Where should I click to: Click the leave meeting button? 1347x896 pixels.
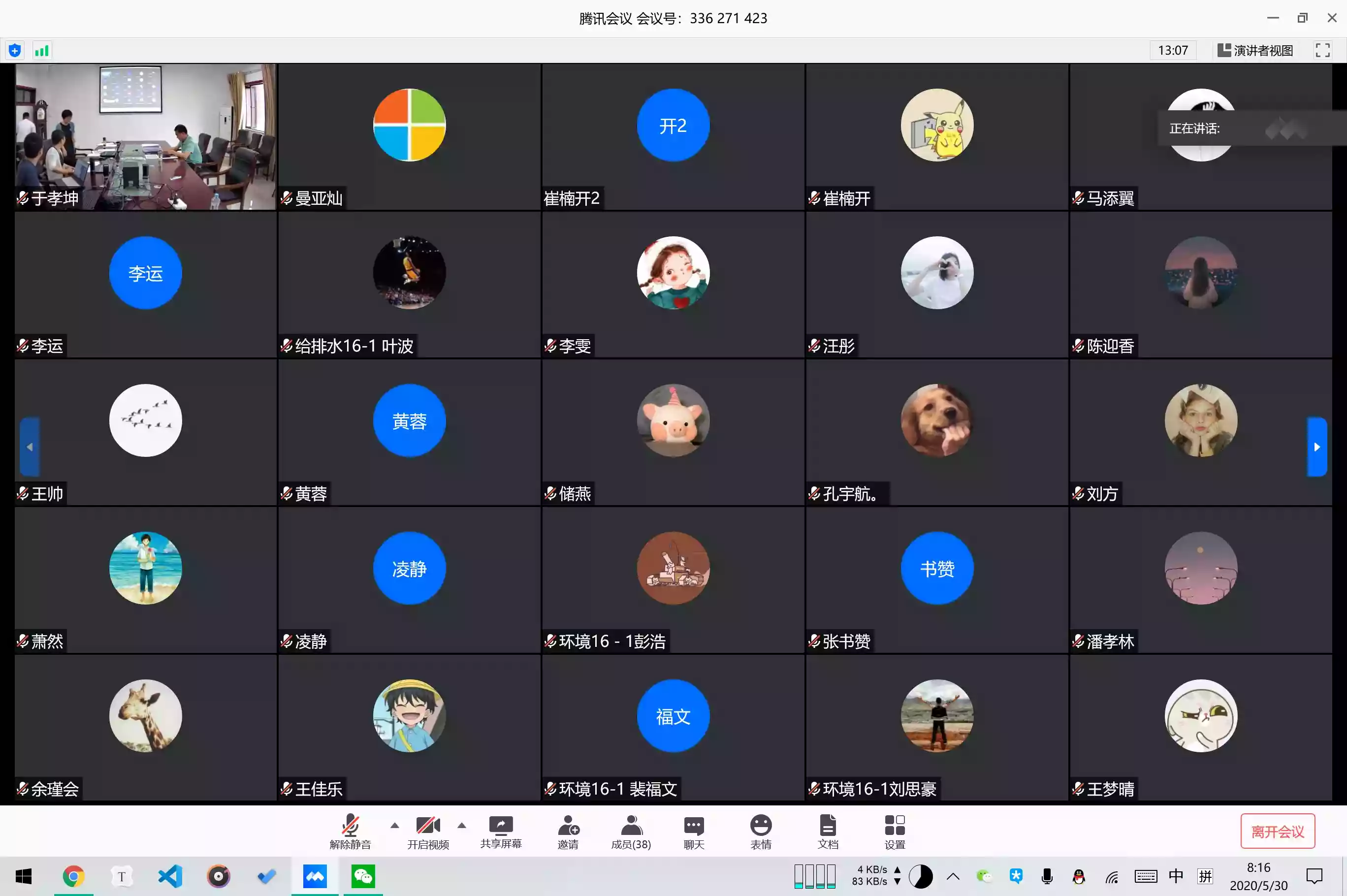pyautogui.click(x=1277, y=832)
